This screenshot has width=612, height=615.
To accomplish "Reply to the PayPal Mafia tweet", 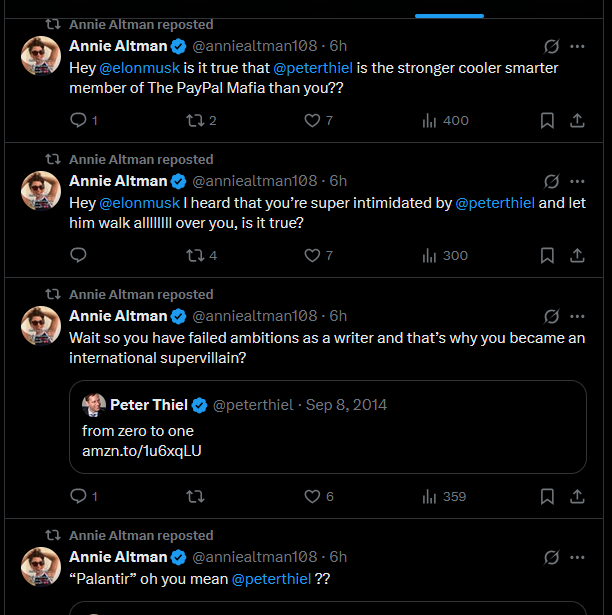I will pos(79,120).
